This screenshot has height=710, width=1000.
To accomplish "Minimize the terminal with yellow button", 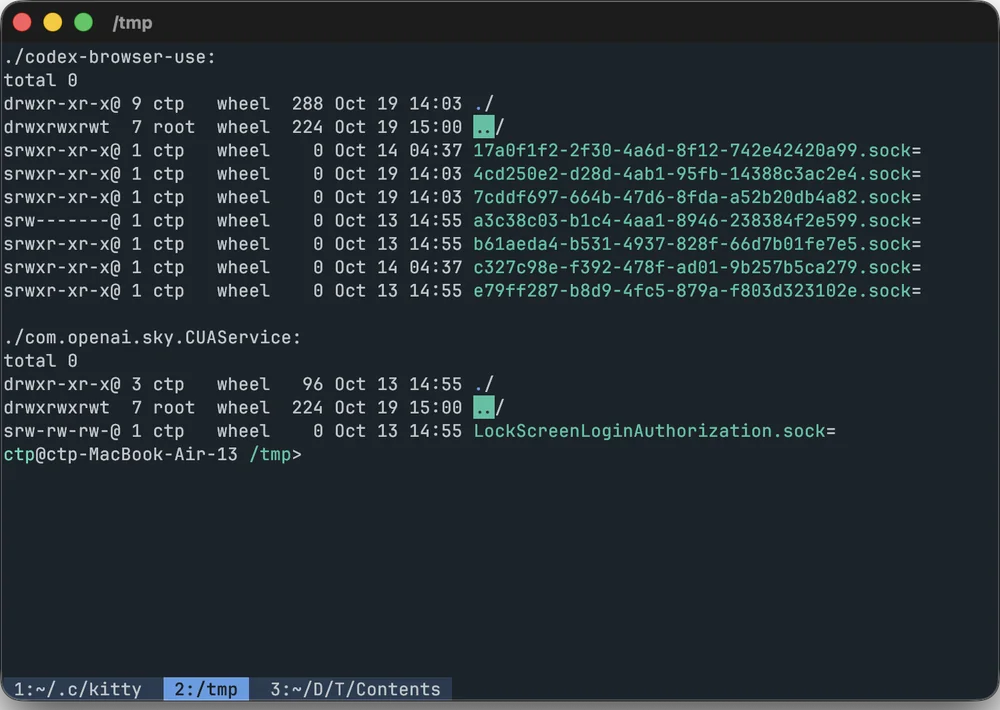I will (x=52, y=22).
